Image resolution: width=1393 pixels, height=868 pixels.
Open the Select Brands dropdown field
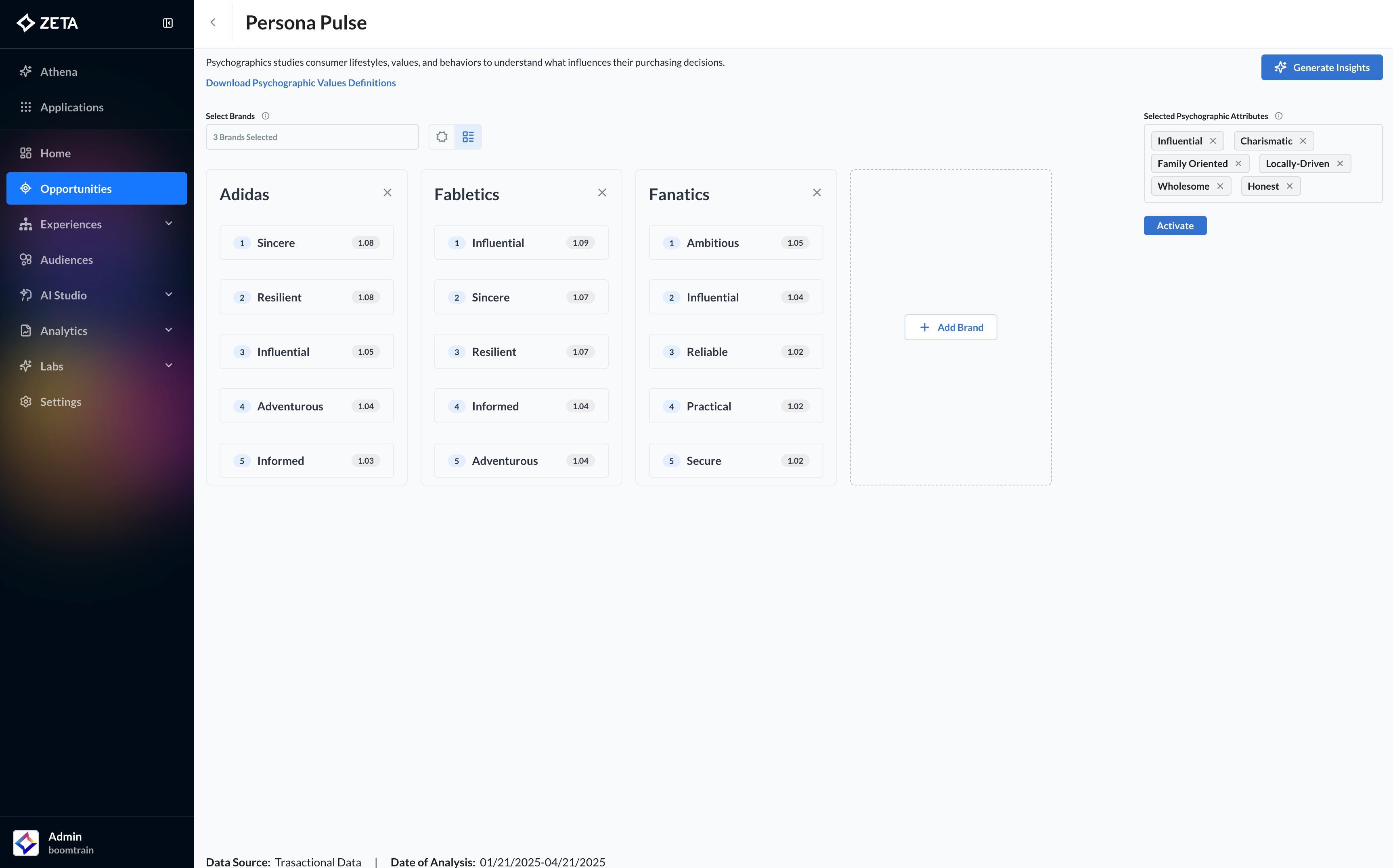tap(312, 137)
